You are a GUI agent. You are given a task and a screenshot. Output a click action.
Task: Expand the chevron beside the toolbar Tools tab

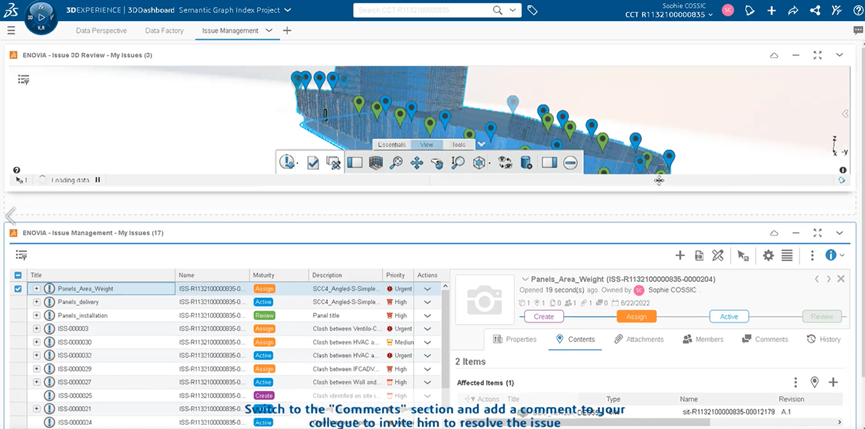481,144
